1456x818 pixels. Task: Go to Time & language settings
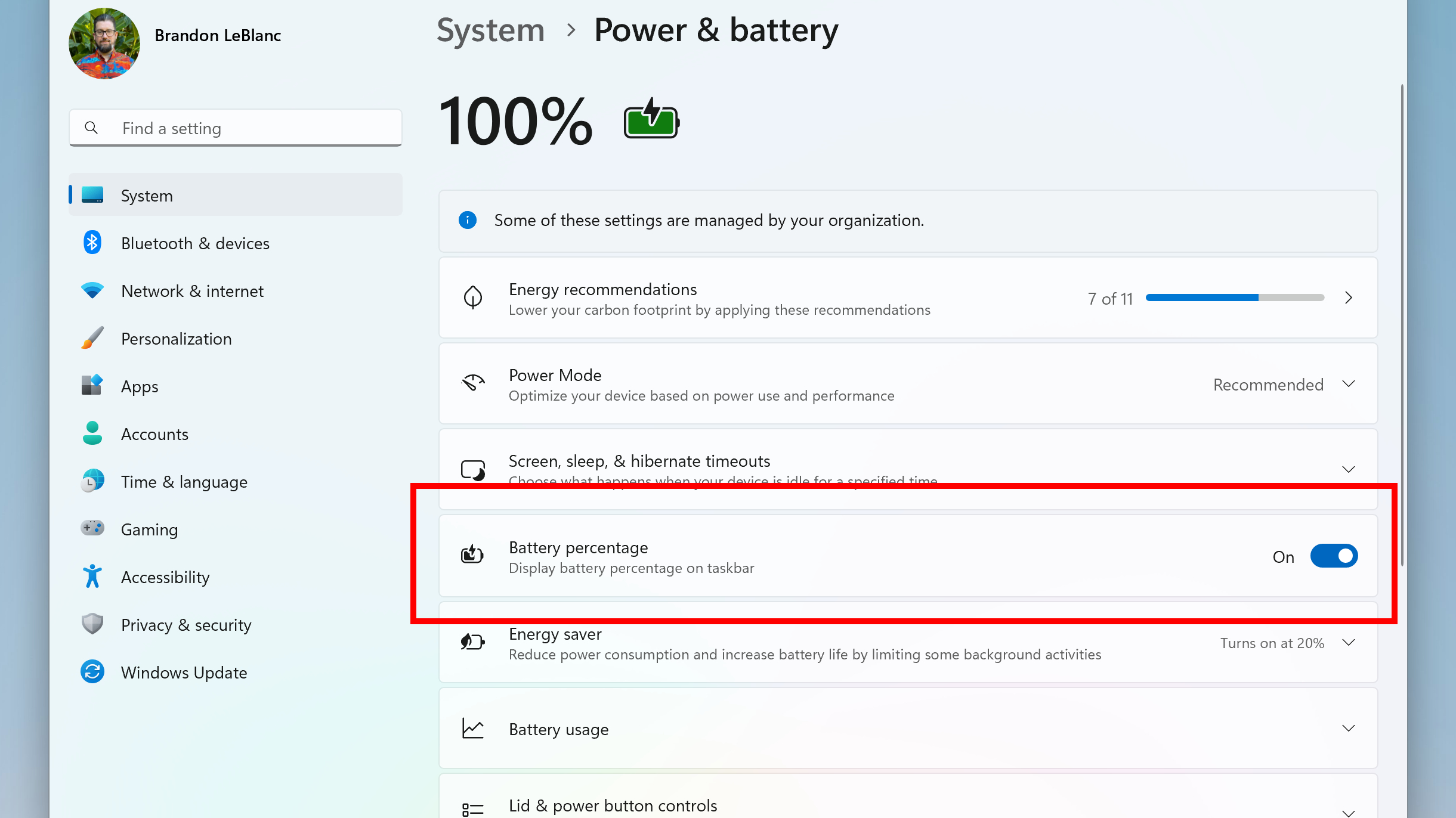184,482
